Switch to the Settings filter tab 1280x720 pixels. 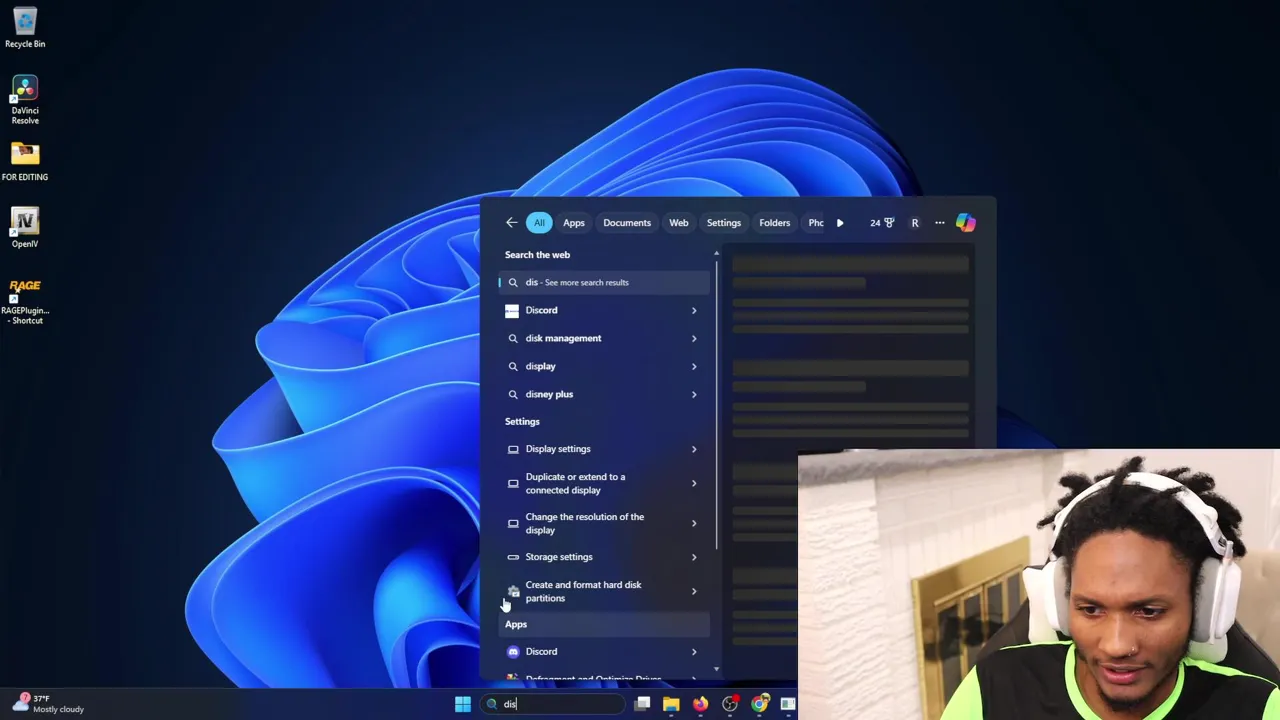point(724,223)
